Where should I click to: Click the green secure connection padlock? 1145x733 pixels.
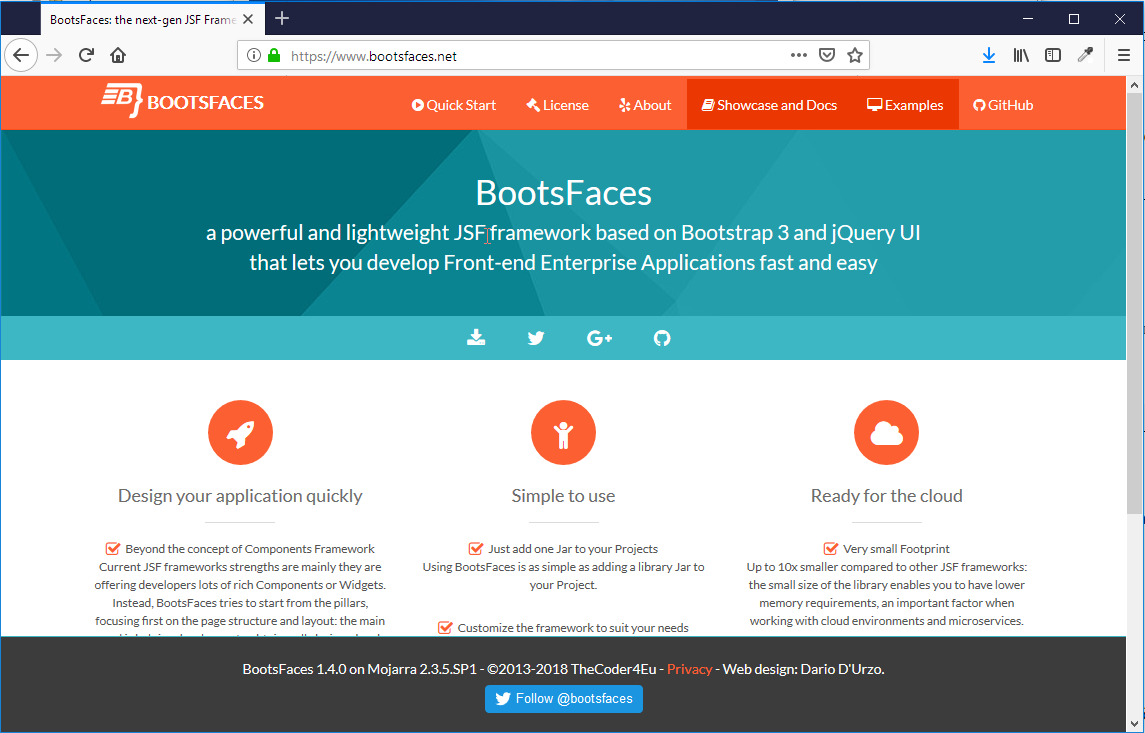pyautogui.click(x=274, y=55)
